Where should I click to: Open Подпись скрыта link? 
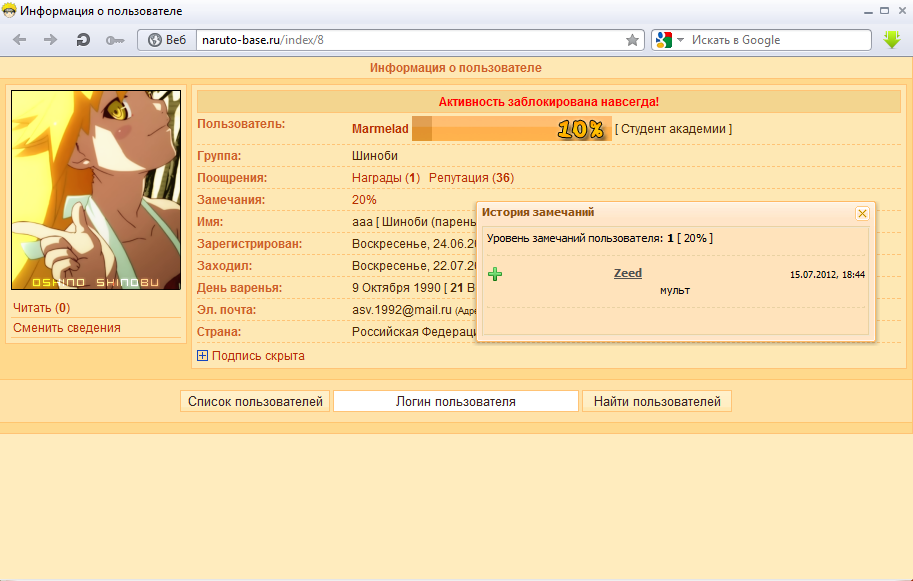pyautogui.click(x=258, y=356)
